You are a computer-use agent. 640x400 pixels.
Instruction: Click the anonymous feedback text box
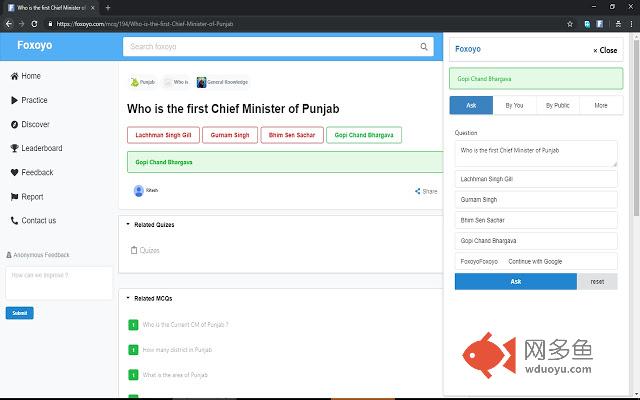pos(59,283)
